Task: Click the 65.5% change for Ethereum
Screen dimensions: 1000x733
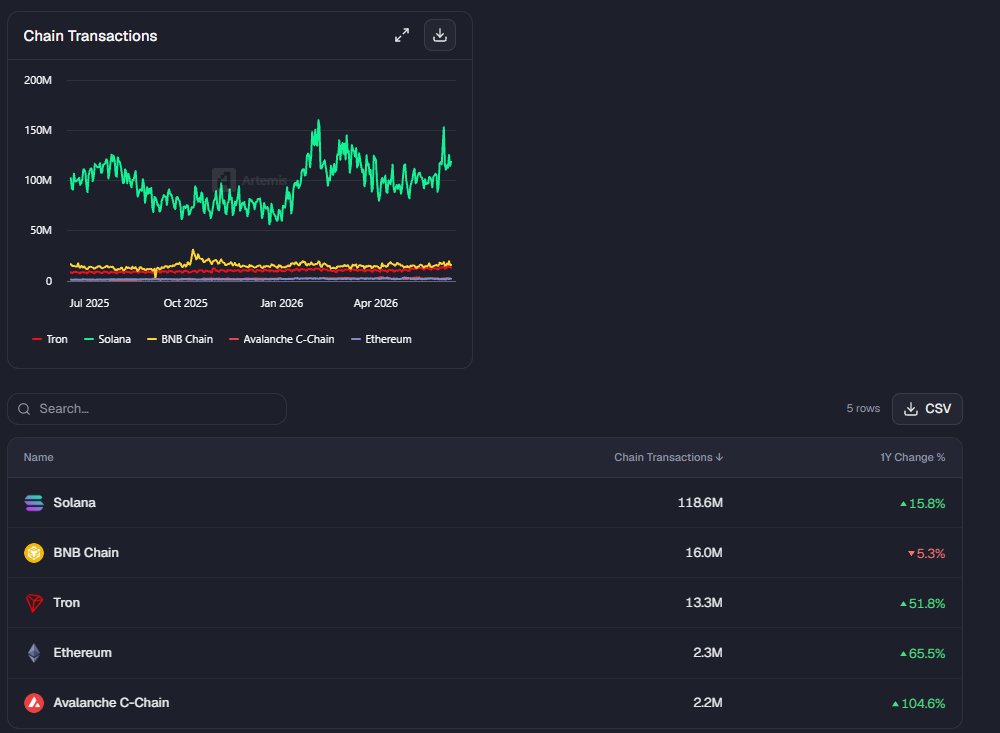Action: click(922, 653)
